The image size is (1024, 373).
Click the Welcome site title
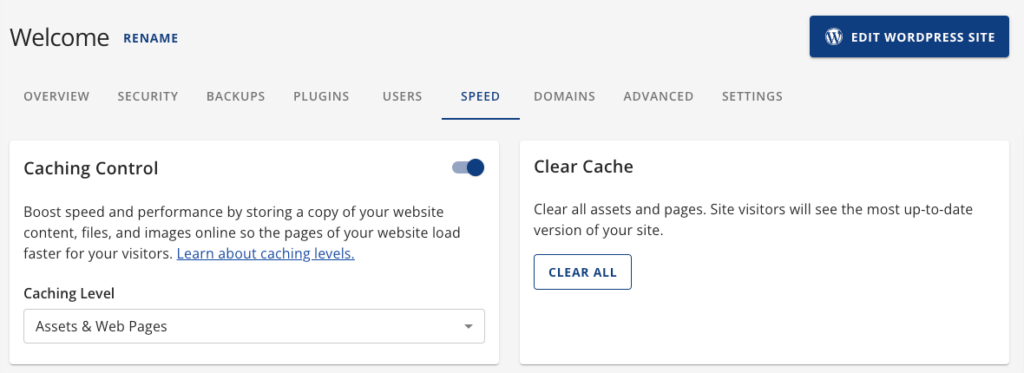[x=59, y=38]
